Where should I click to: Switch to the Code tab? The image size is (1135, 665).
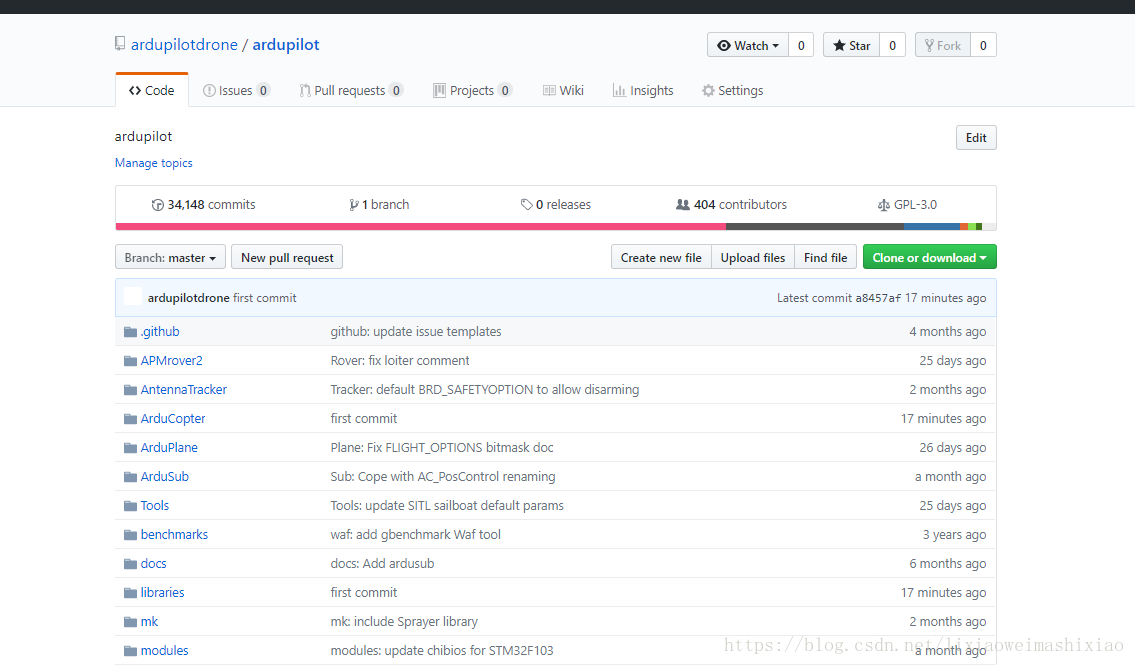[152, 90]
